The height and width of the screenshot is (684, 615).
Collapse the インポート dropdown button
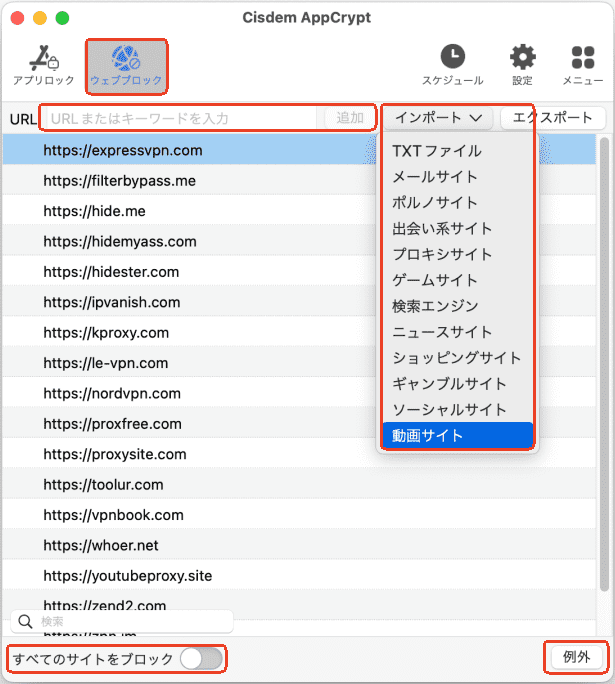438,118
